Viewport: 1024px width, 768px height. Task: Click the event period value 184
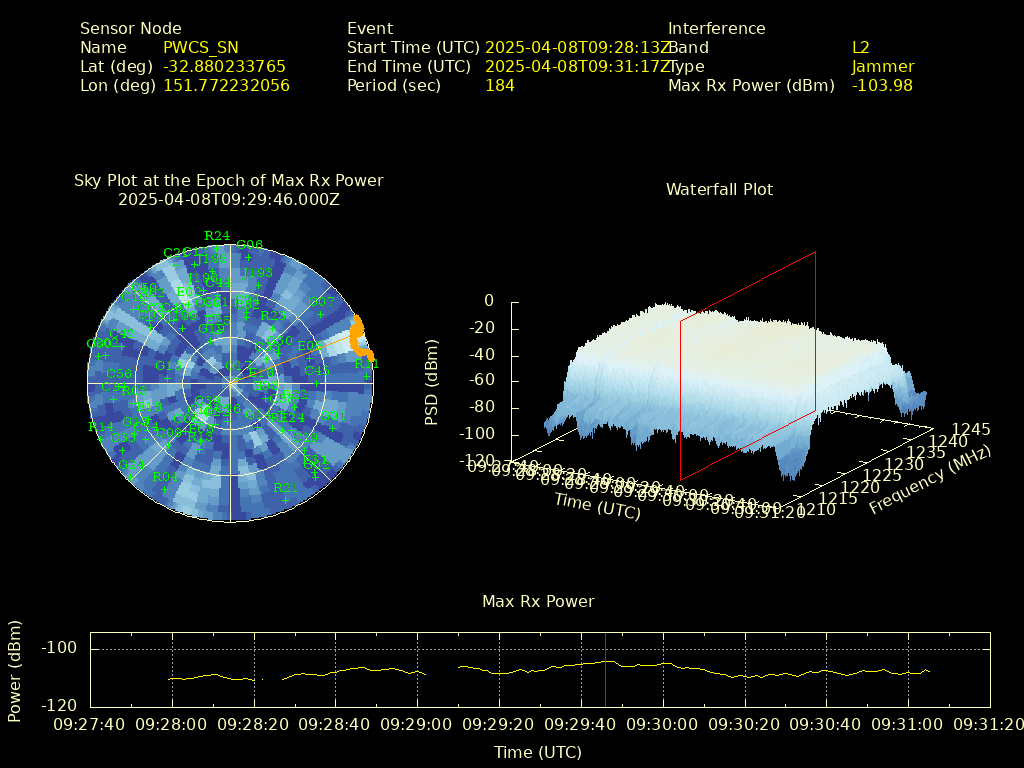(x=499, y=86)
